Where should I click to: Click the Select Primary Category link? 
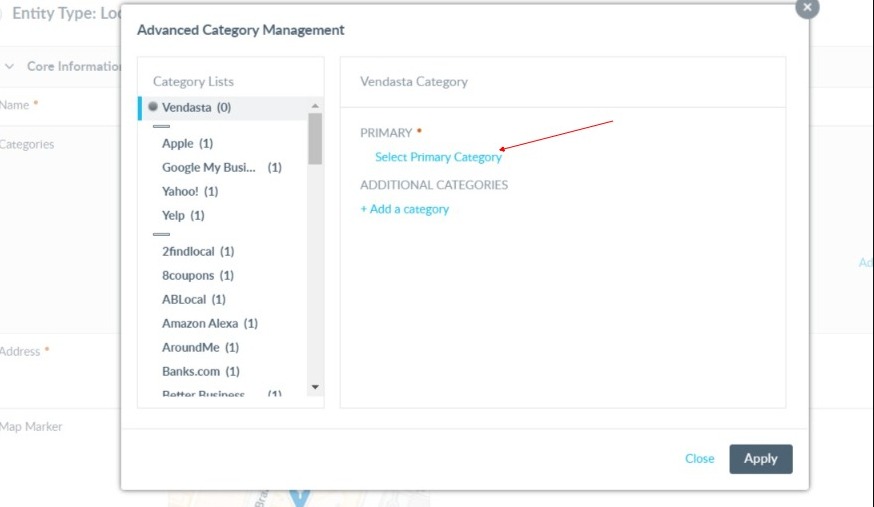click(438, 157)
